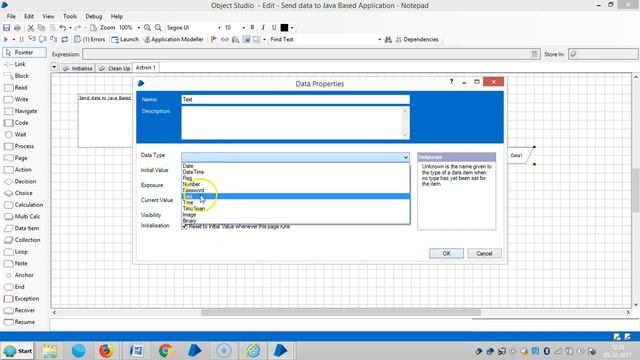Open the Tools menu

point(70,16)
